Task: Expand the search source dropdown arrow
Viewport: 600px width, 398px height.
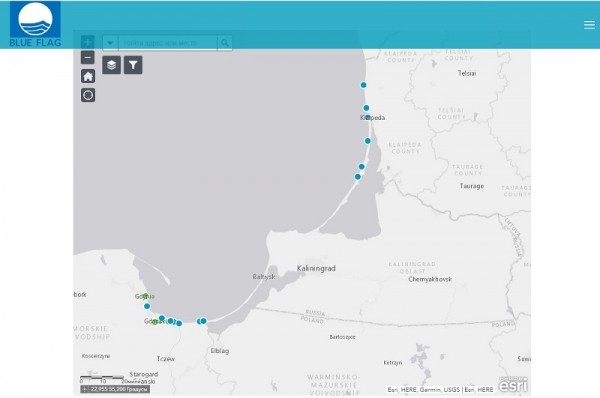Action: point(110,43)
